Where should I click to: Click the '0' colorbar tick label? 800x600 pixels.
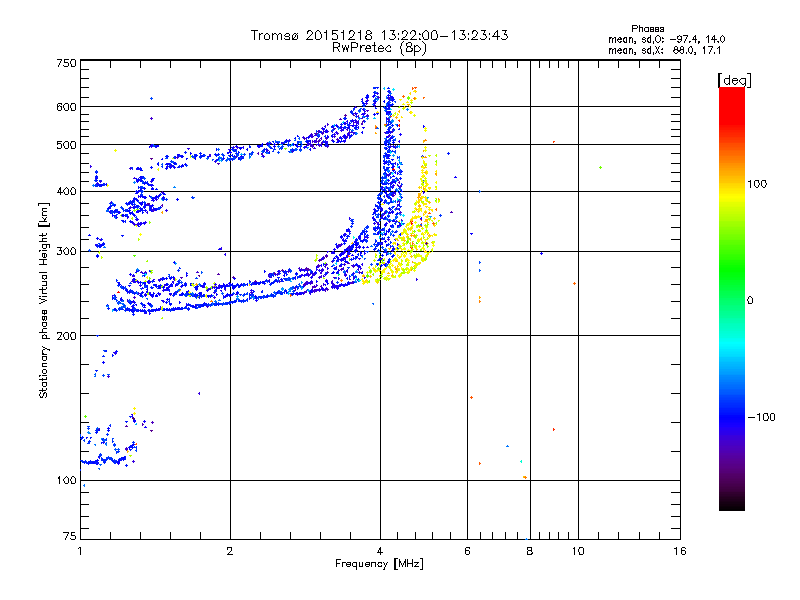click(x=750, y=301)
